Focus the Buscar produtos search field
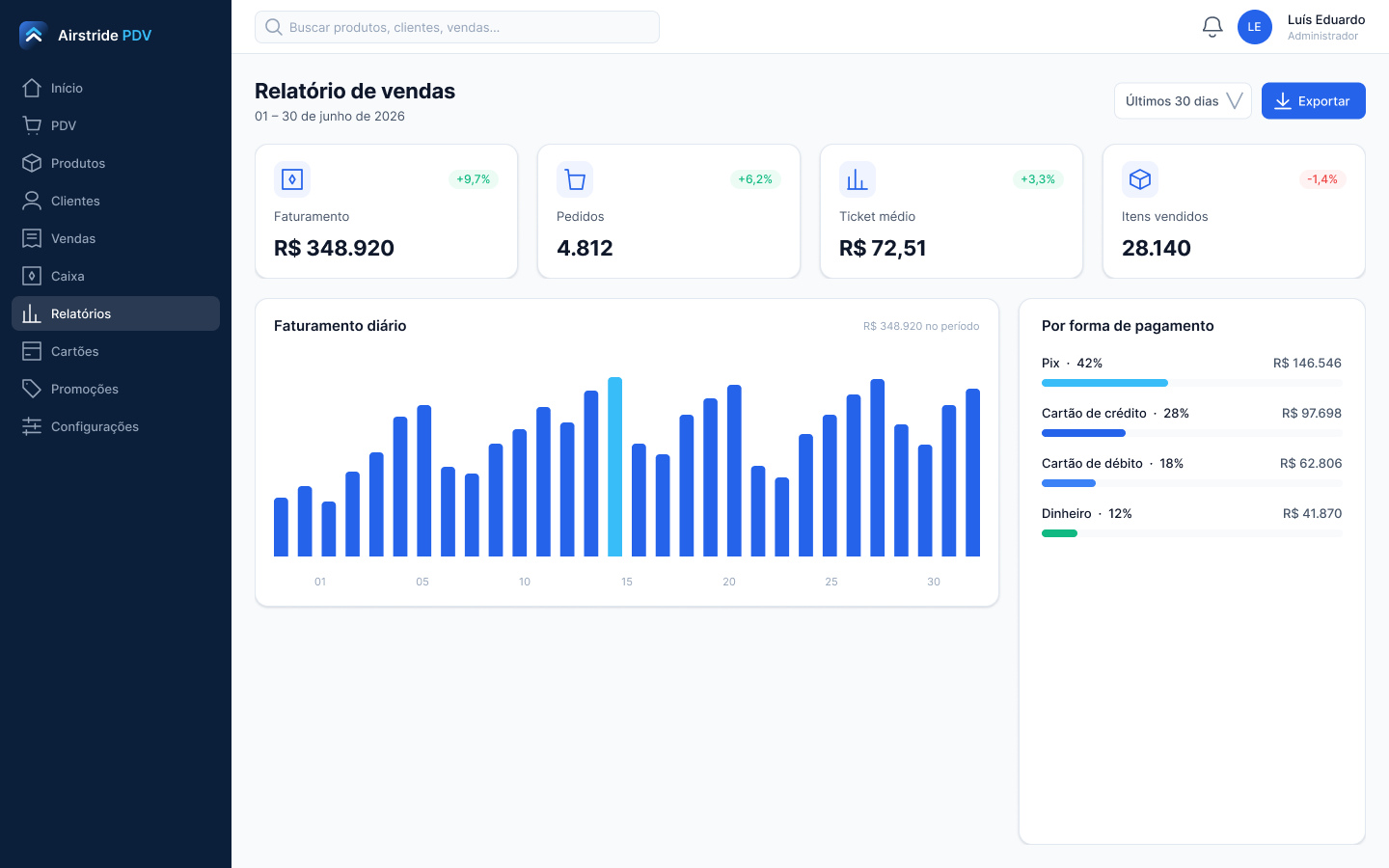This screenshot has height=868, width=1389. coord(457,27)
